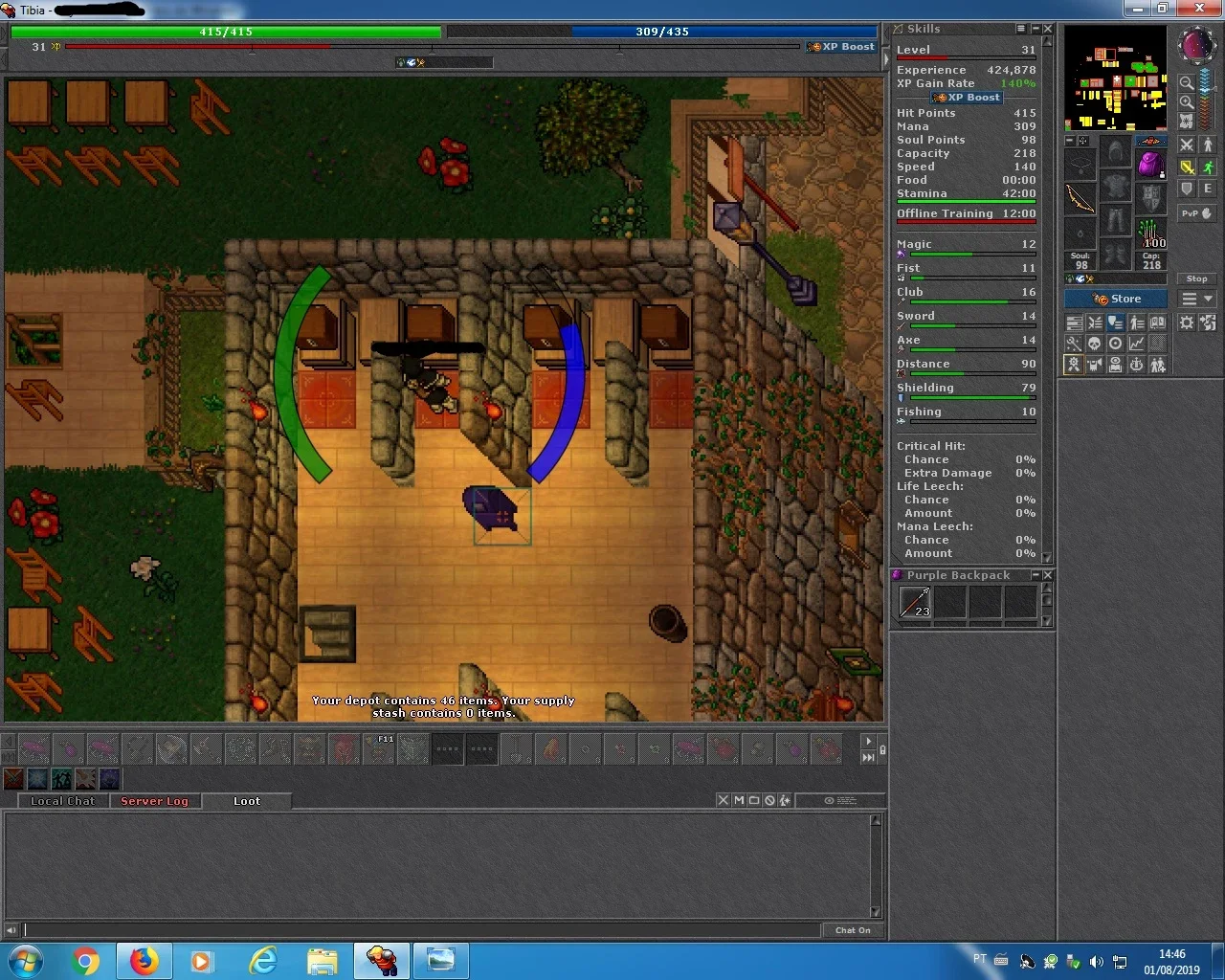
Task: Click the dark bag on the floor
Action: (x=493, y=507)
